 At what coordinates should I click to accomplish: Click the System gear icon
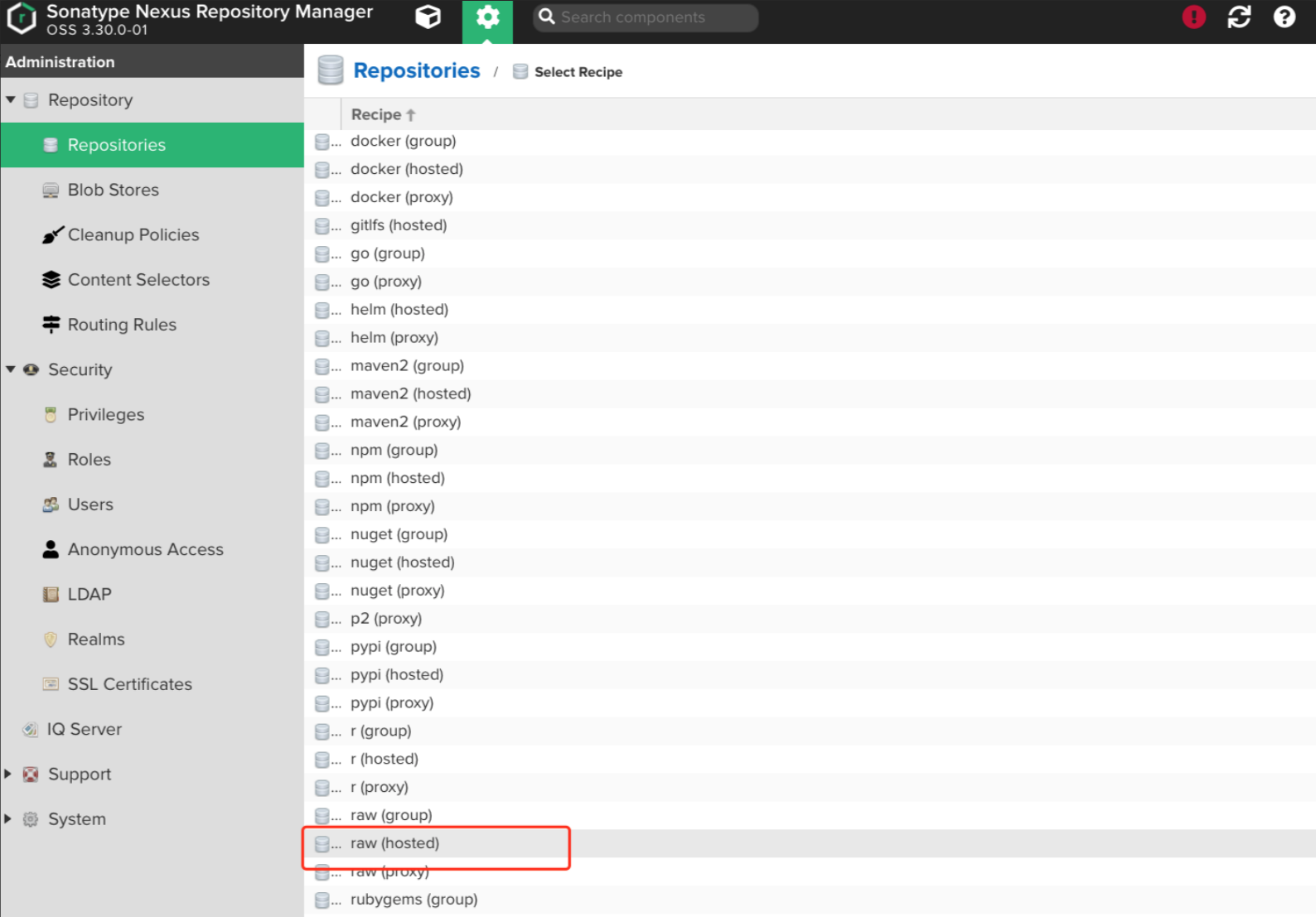[x=31, y=819]
